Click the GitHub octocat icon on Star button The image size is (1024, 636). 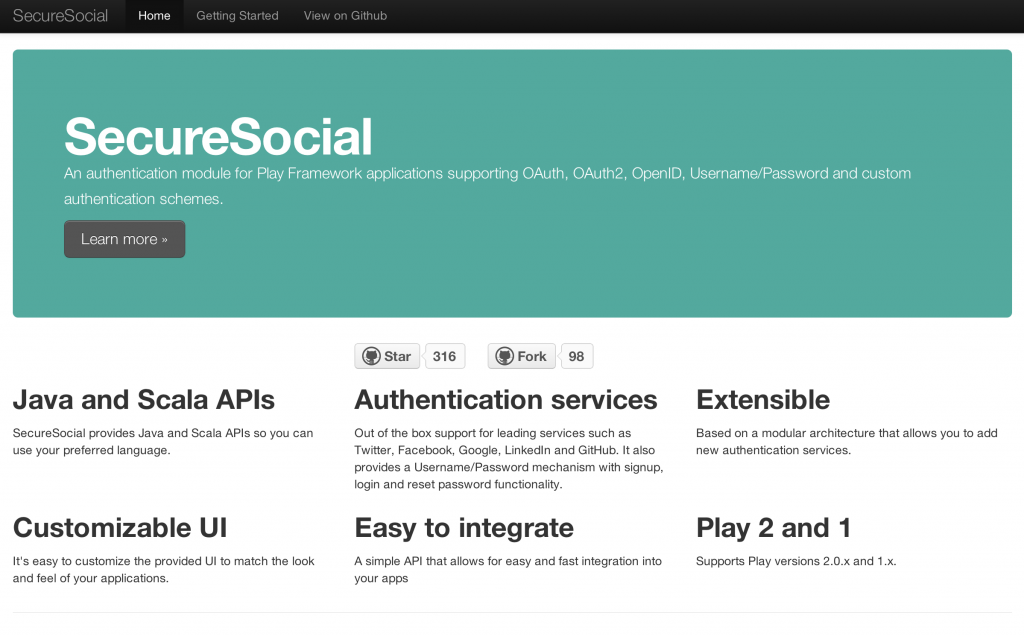click(371, 357)
